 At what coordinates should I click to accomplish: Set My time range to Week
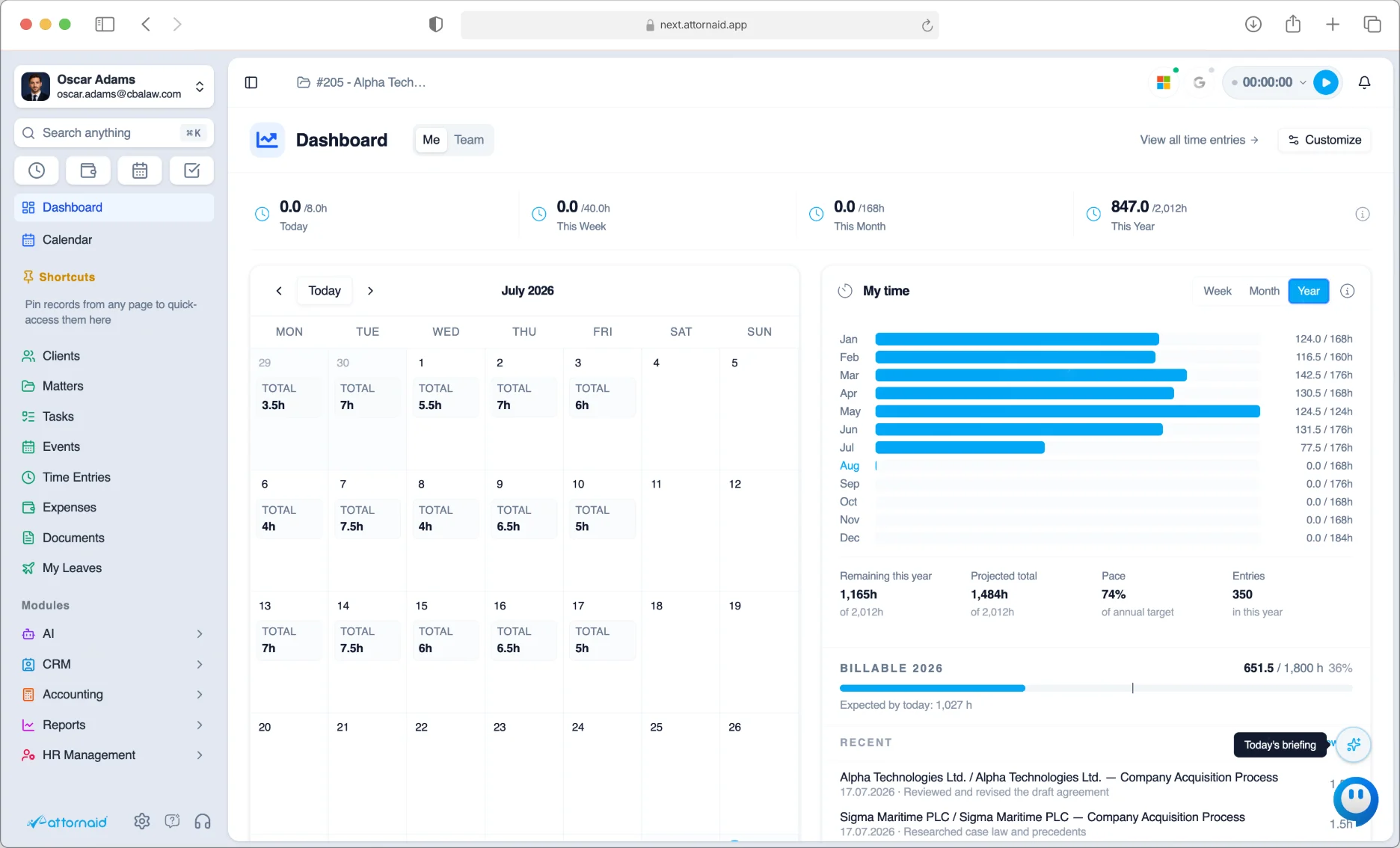1217,291
